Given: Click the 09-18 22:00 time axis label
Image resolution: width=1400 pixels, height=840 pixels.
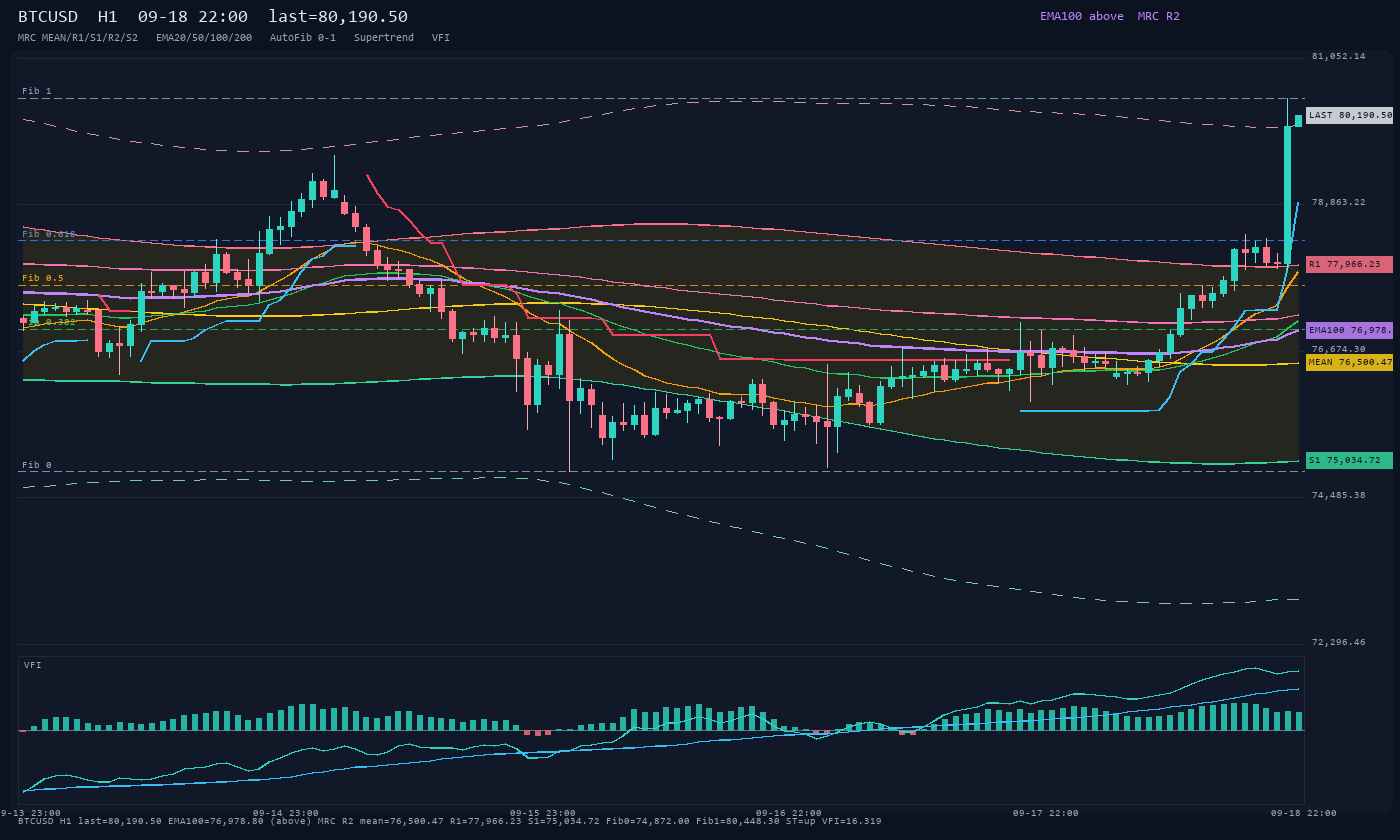Looking at the screenshot, I should pos(1303,813).
